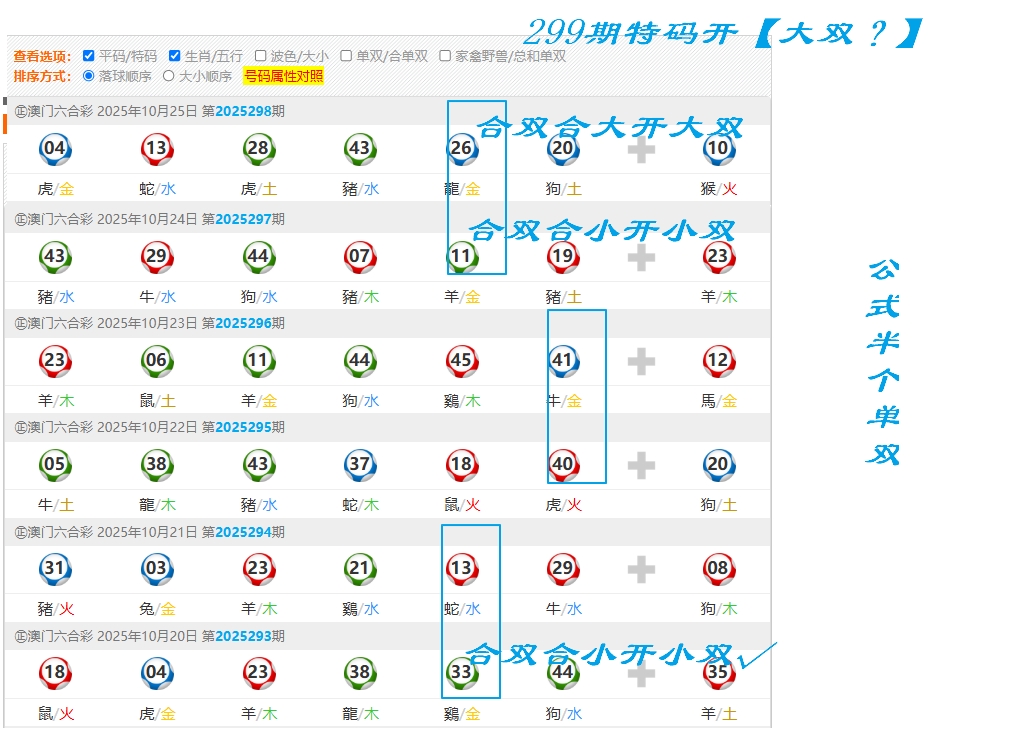Image resolution: width=1020 pixels, height=730 pixels.
Task: Select the 落球顺序 radio button
Action: (89, 76)
